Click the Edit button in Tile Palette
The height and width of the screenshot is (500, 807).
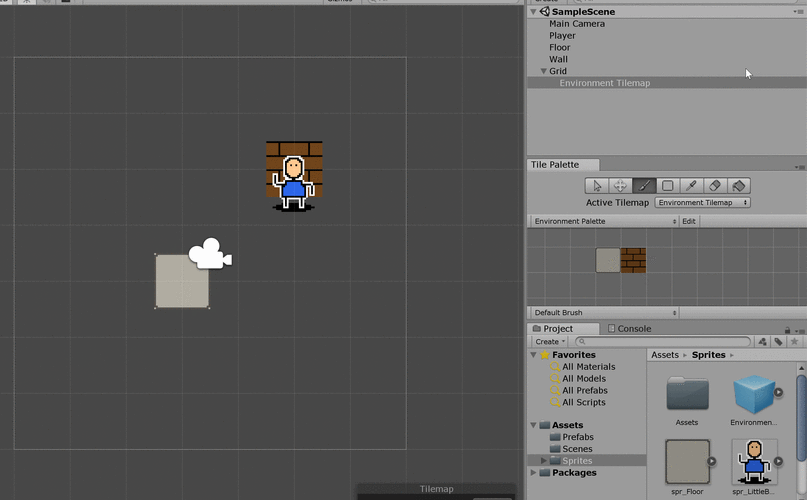[x=689, y=221]
